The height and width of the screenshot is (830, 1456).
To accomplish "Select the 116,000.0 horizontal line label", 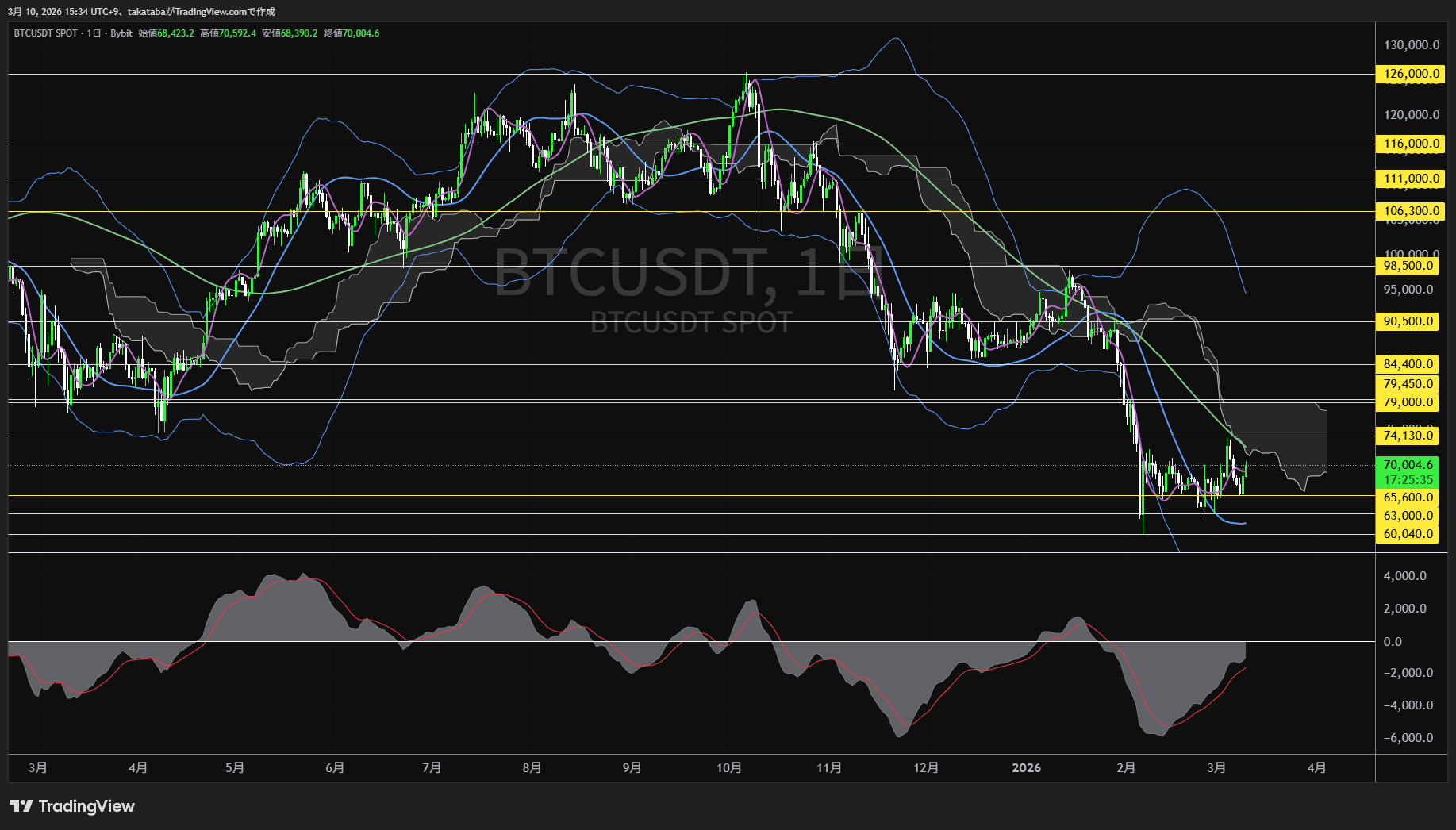I will coord(1410,144).
